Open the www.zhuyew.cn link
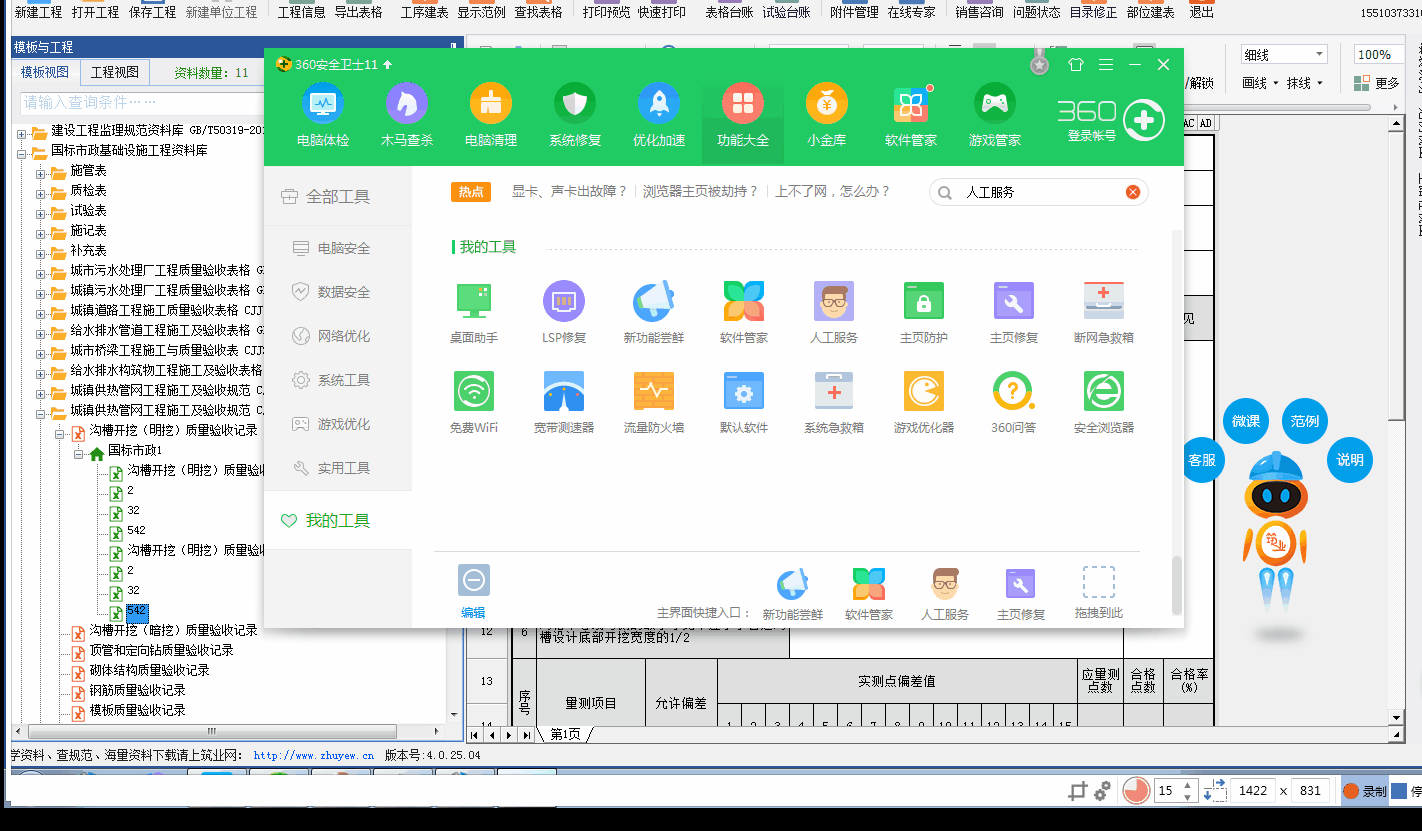The height and width of the screenshot is (831, 1422). (x=313, y=756)
